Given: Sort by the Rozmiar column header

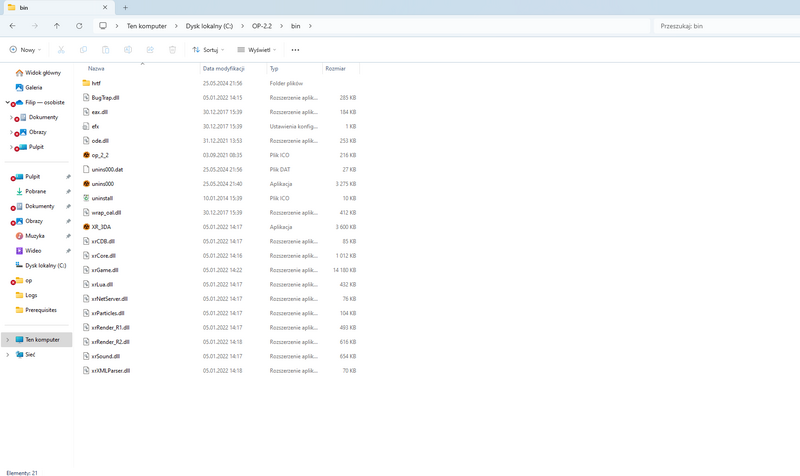Looking at the screenshot, I should pyautogui.click(x=335, y=69).
